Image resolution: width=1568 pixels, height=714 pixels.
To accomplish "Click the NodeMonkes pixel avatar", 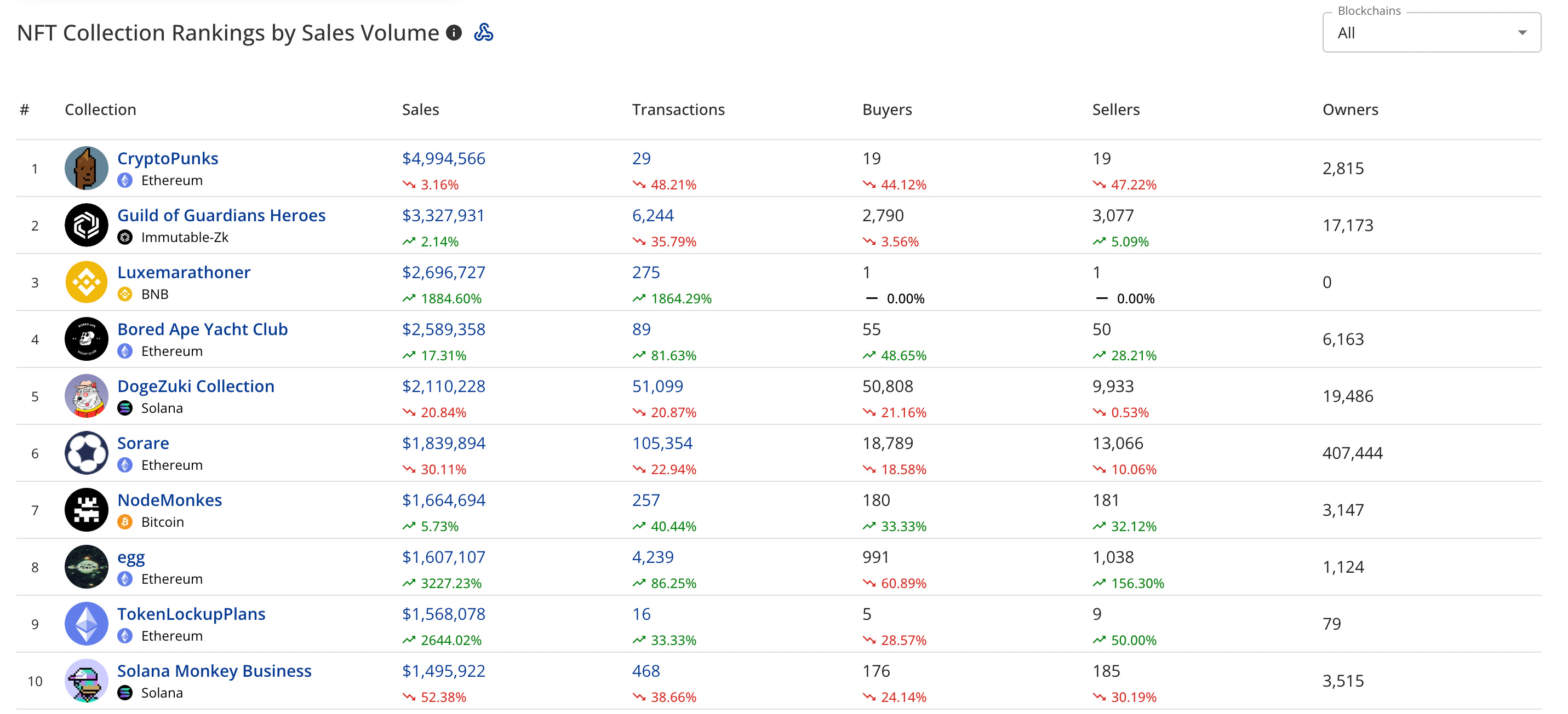I will pos(86,510).
